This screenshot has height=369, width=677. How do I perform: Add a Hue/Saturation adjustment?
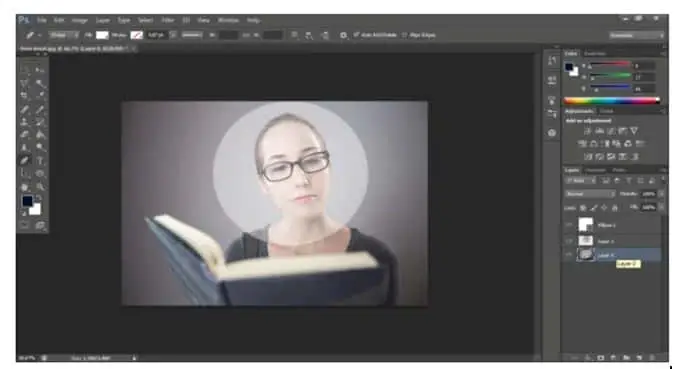coord(582,144)
